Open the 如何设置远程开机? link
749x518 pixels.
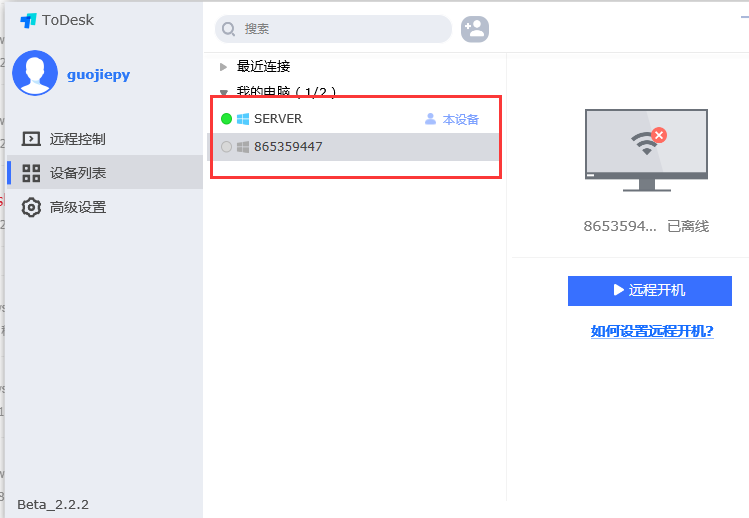[652, 331]
